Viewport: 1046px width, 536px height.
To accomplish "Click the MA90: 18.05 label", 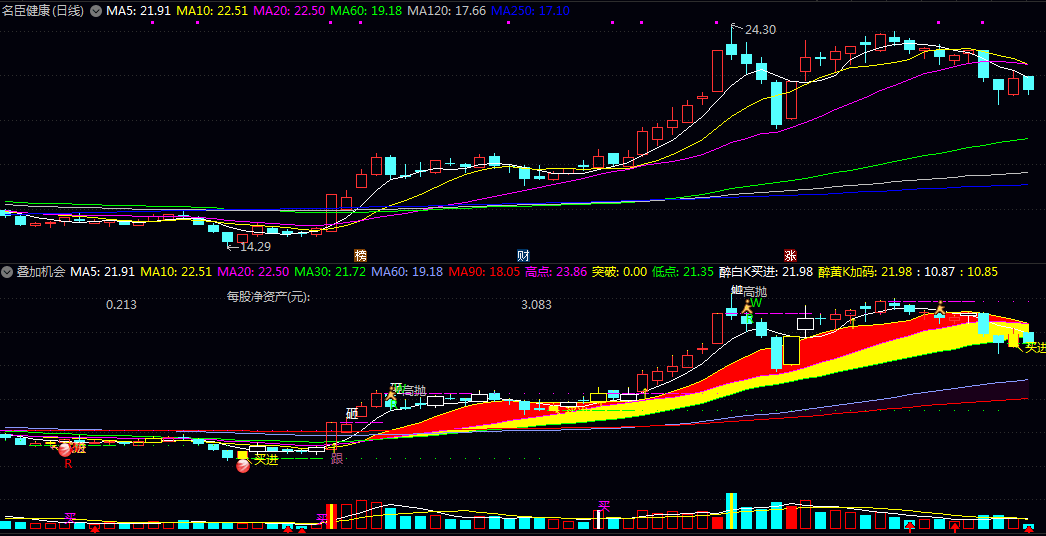I will 483,272.
